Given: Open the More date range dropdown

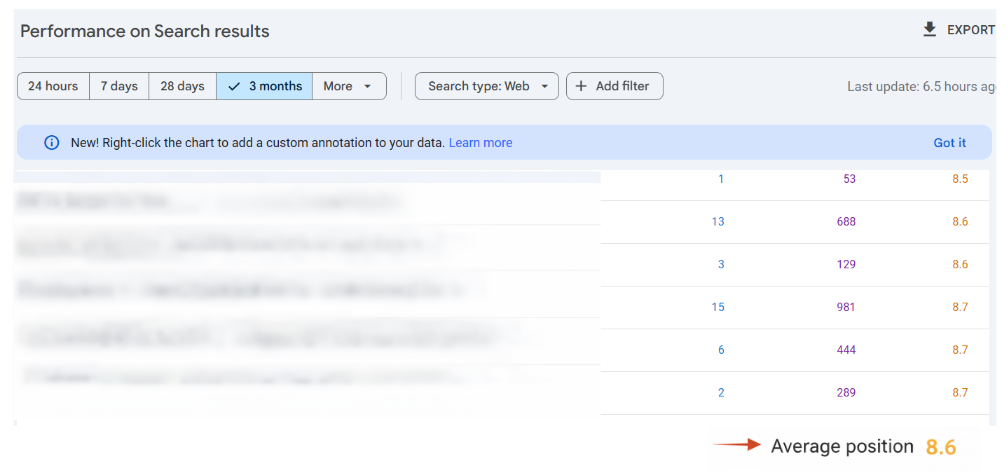Looking at the screenshot, I should pyautogui.click(x=348, y=86).
